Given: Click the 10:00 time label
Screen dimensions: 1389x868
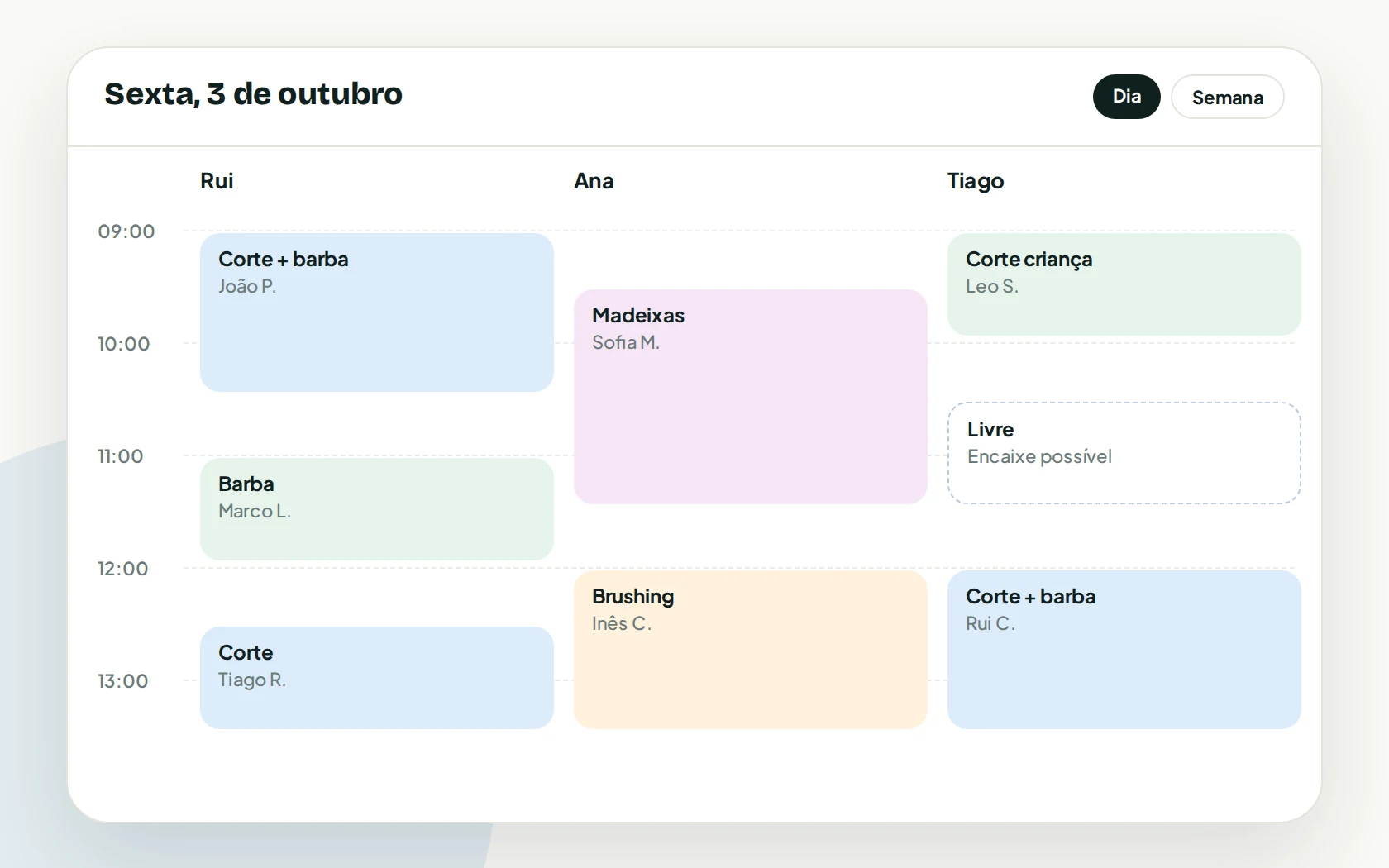Looking at the screenshot, I should 124,344.
